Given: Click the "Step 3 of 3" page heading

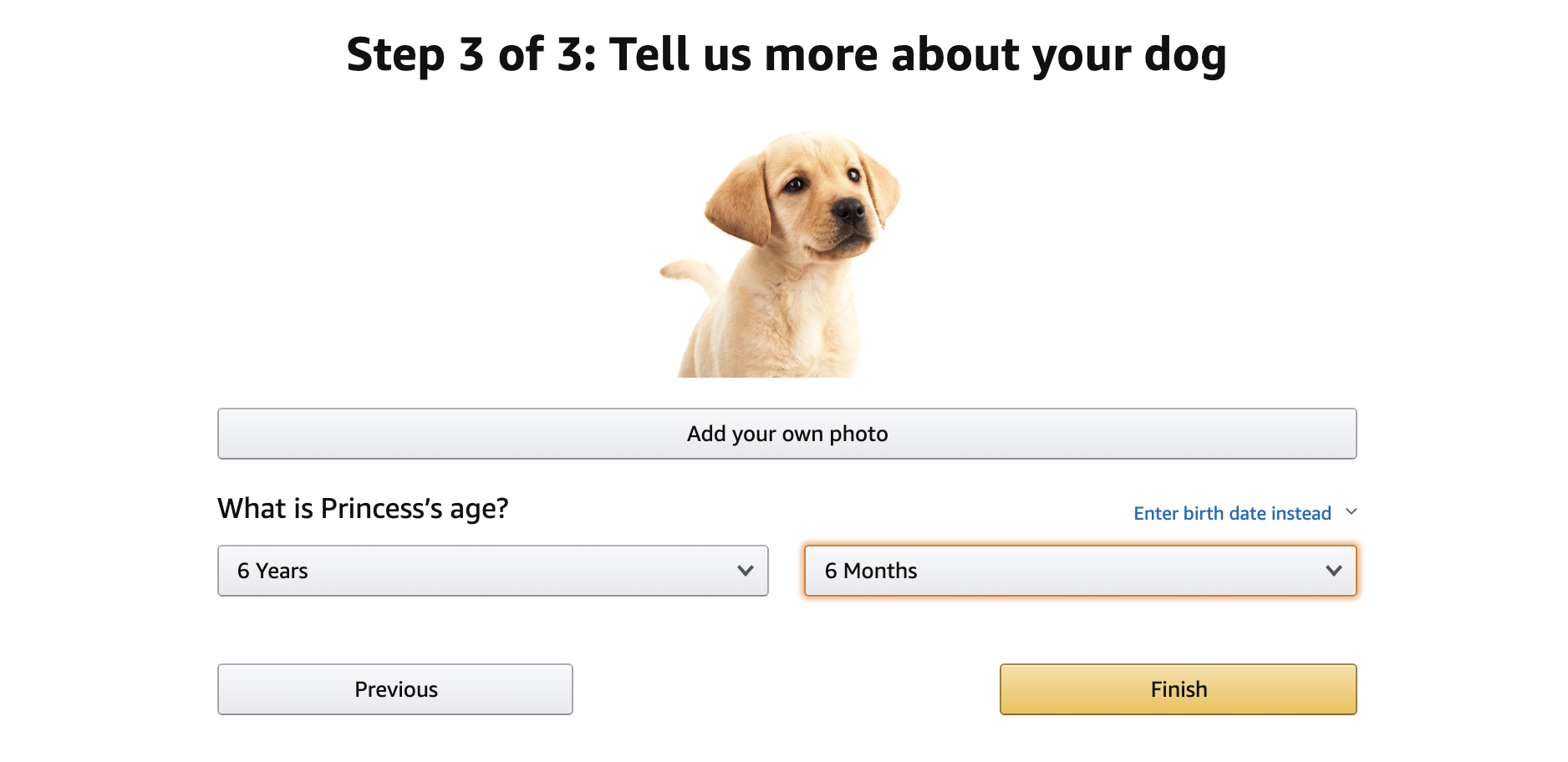Looking at the screenshot, I should click(787, 55).
